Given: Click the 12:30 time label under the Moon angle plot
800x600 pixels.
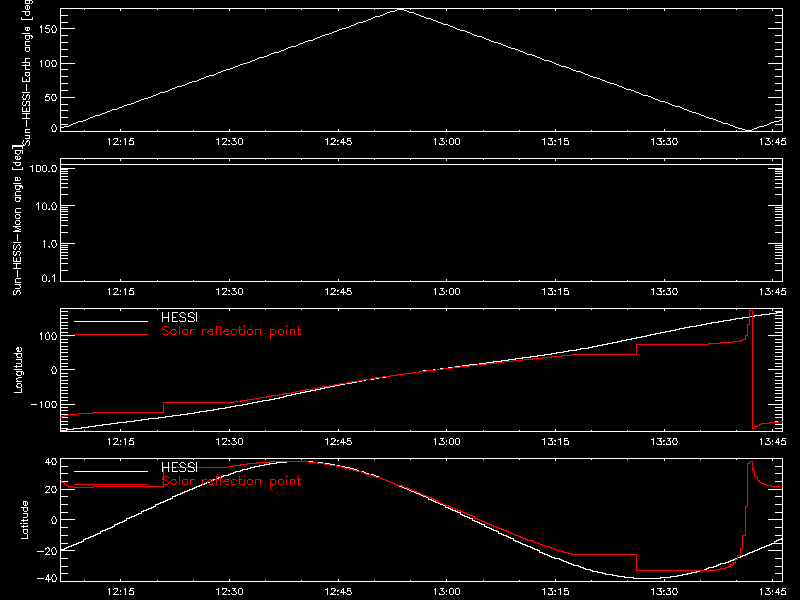Looking at the screenshot, I should [x=230, y=292].
